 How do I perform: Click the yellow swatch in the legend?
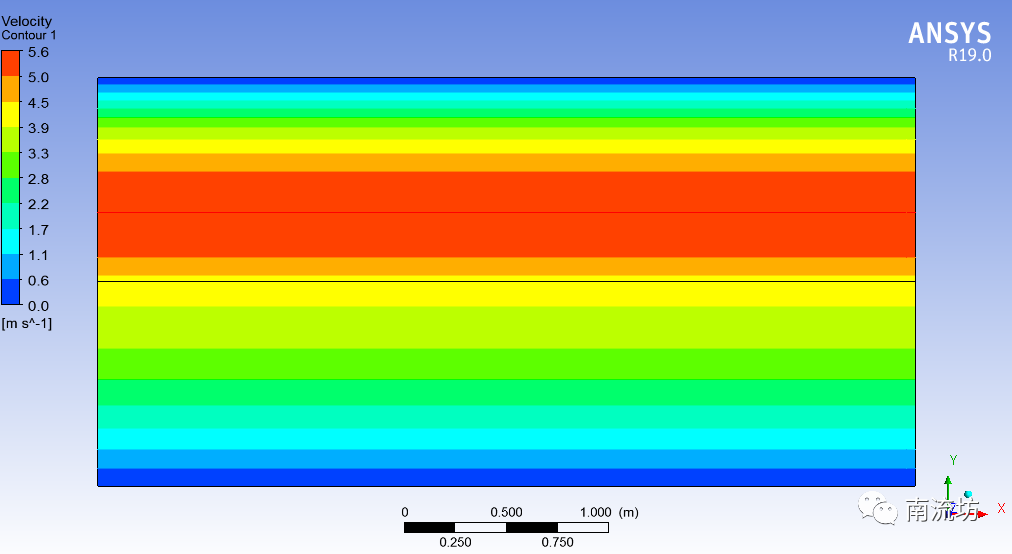[x=10, y=115]
